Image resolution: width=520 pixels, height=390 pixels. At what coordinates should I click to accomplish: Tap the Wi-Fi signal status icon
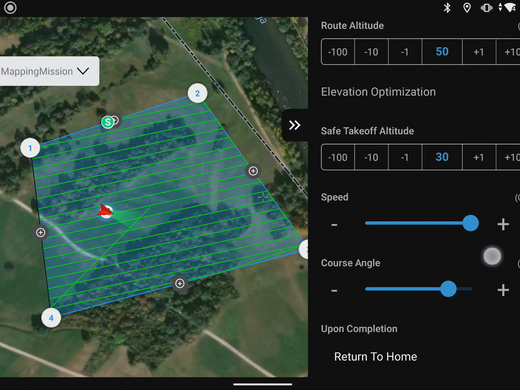[x=511, y=8]
